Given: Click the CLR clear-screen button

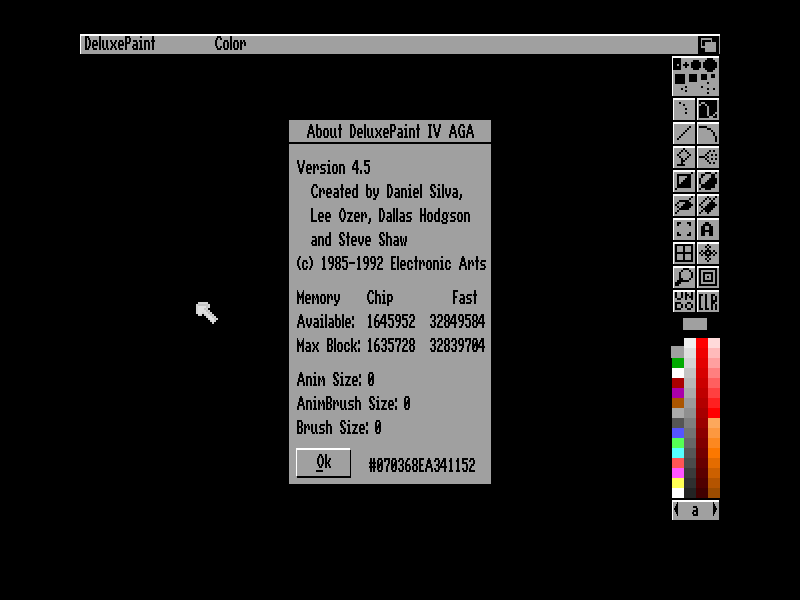Looking at the screenshot, I should click(x=708, y=301).
